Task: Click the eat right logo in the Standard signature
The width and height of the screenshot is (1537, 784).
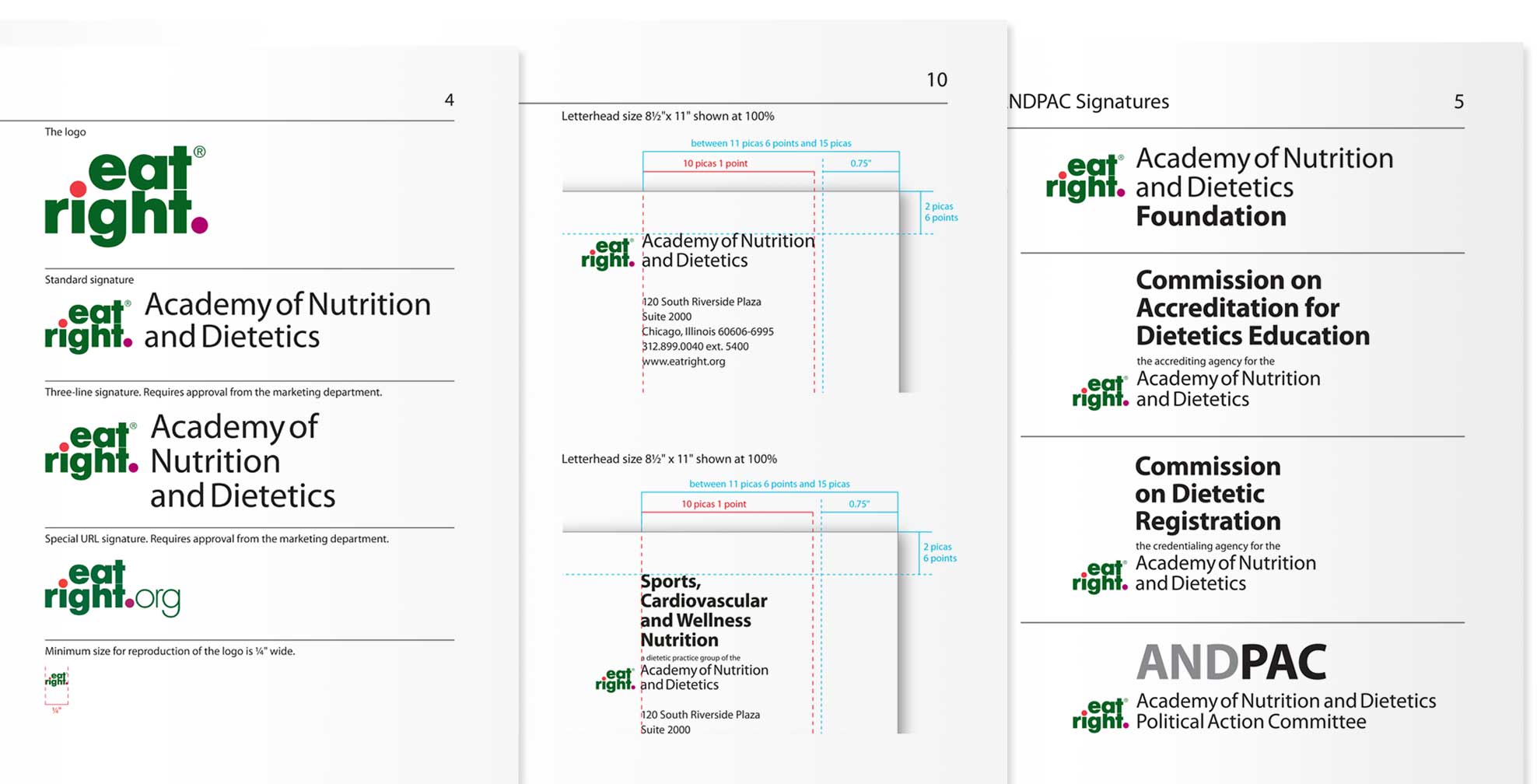Action: coord(88,327)
